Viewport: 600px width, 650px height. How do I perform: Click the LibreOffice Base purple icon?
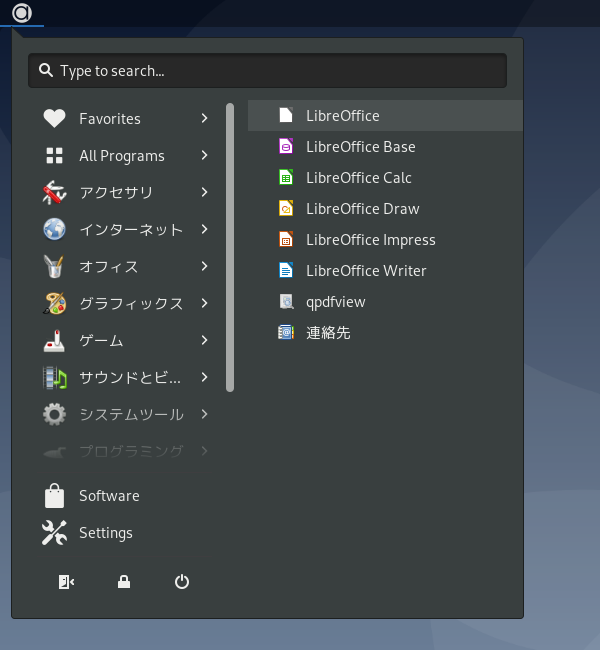click(286, 146)
